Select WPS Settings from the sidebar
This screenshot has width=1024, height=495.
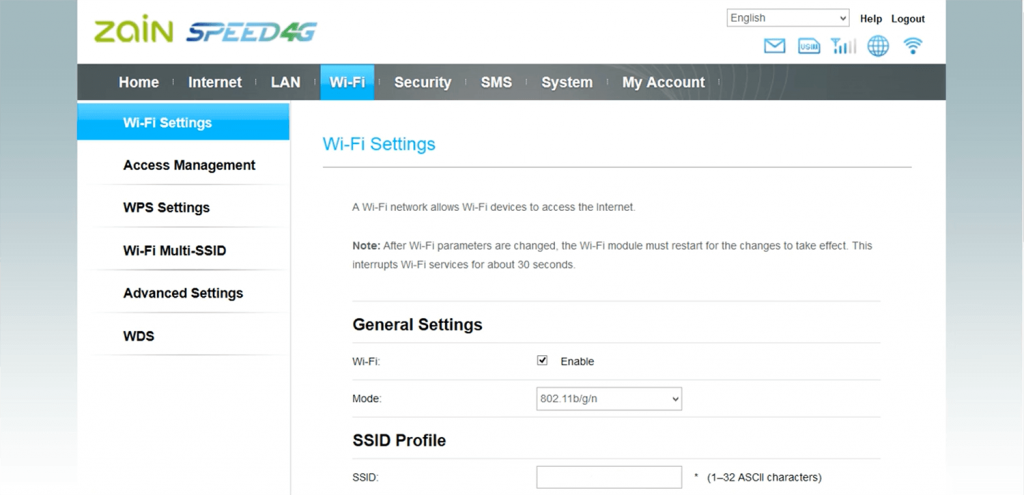[x=166, y=208]
